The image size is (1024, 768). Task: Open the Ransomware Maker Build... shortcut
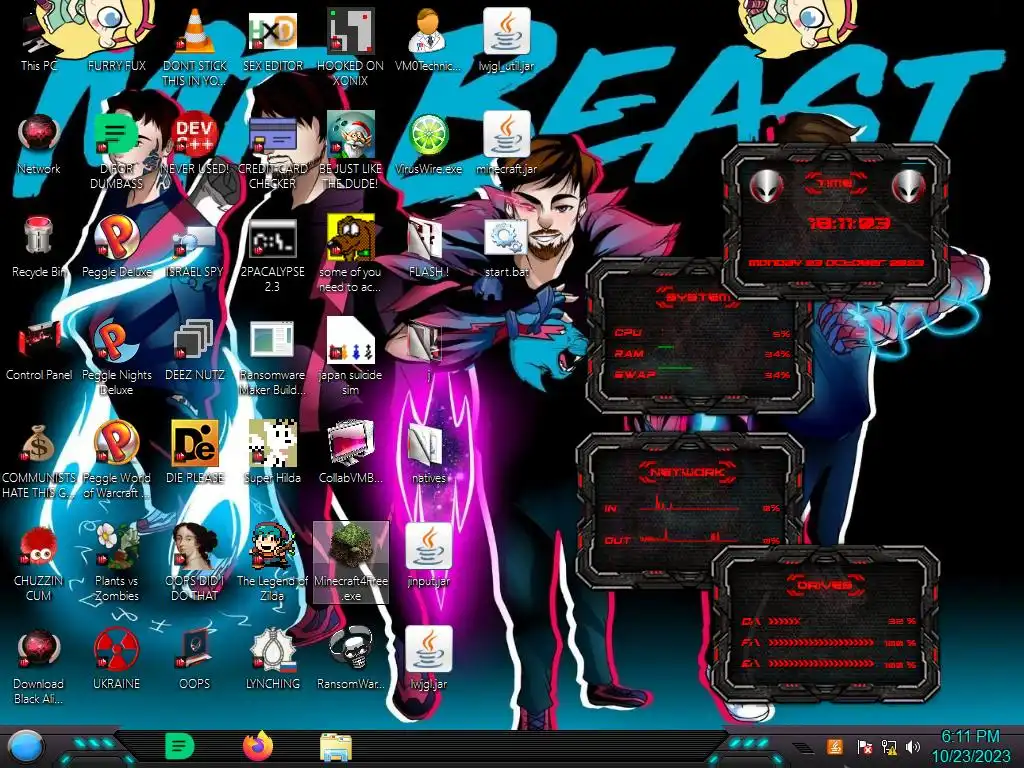pos(272,357)
